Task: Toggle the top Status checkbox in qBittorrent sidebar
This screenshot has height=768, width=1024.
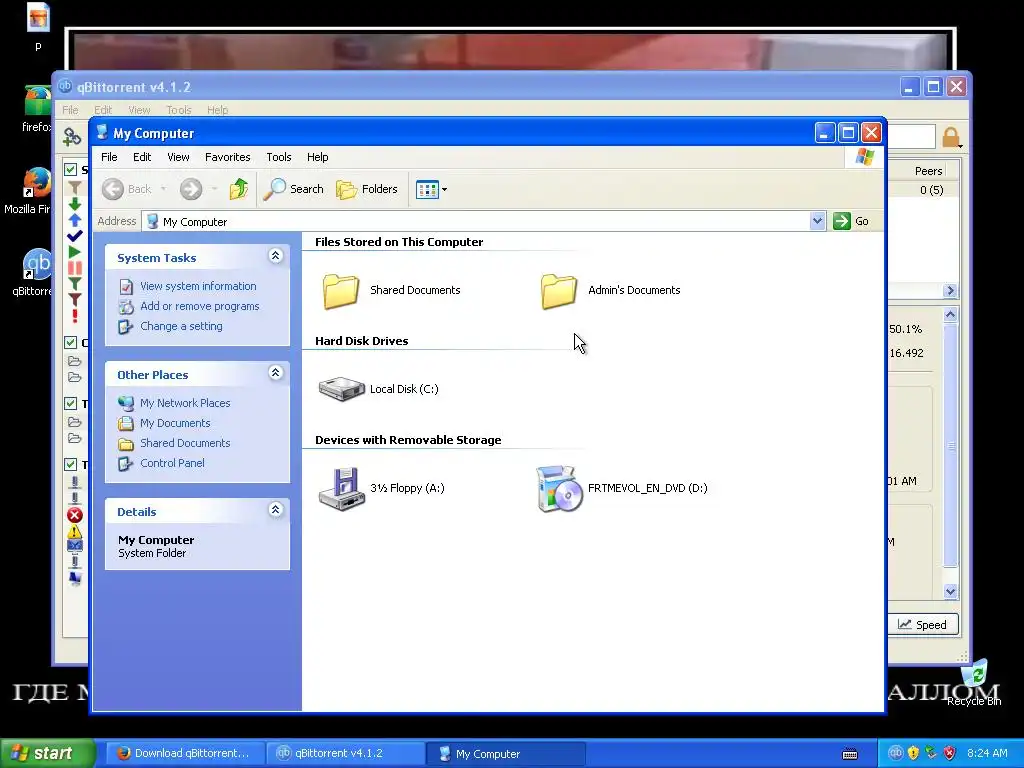Action: click(x=71, y=170)
